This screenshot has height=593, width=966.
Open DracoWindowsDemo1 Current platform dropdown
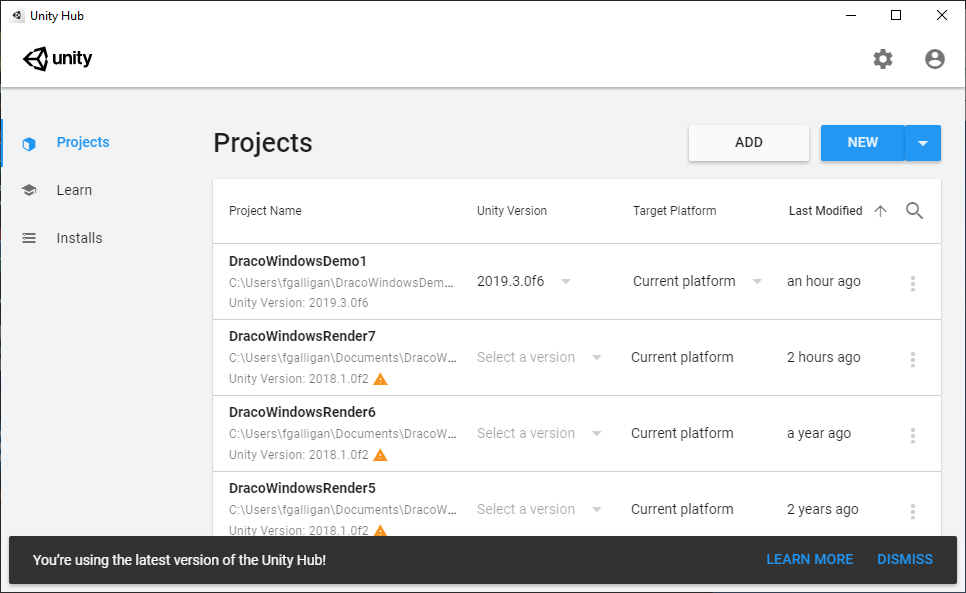point(697,281)
